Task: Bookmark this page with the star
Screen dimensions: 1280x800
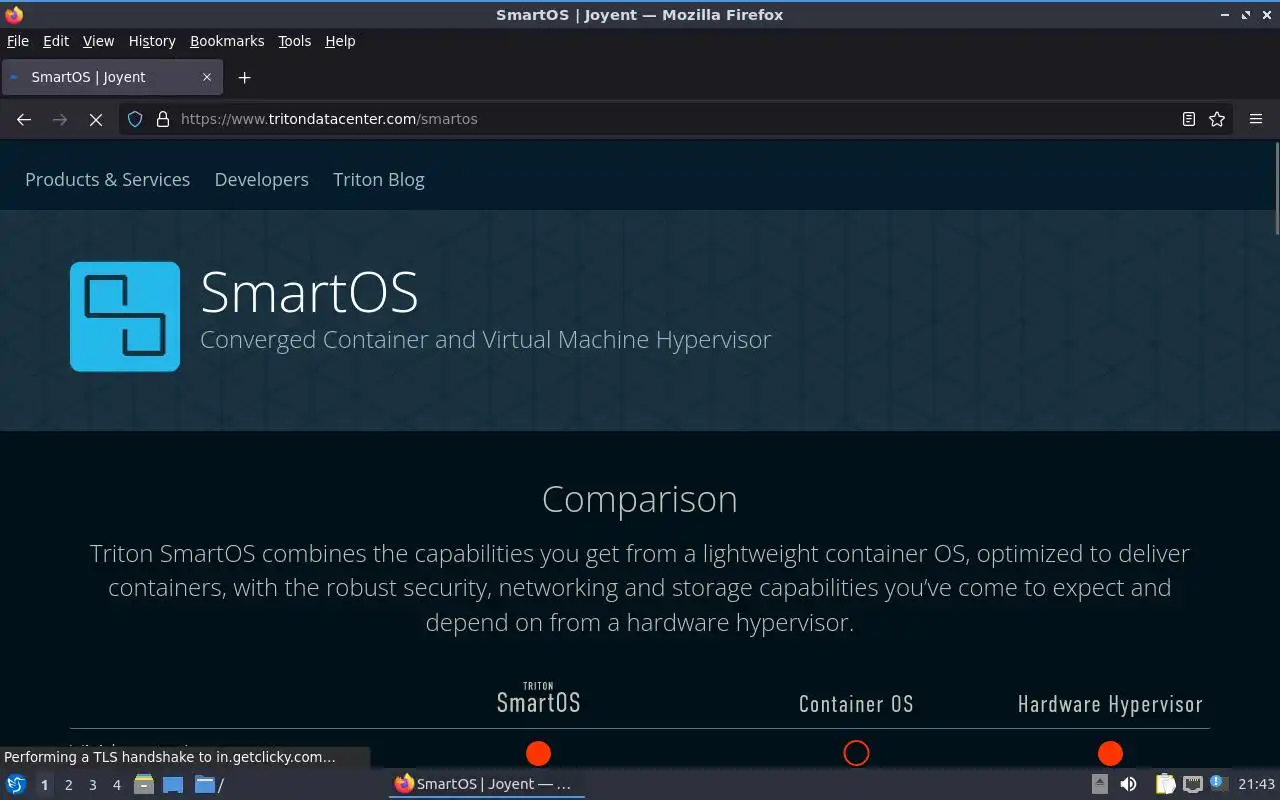Action: (x=1217, y=119)
